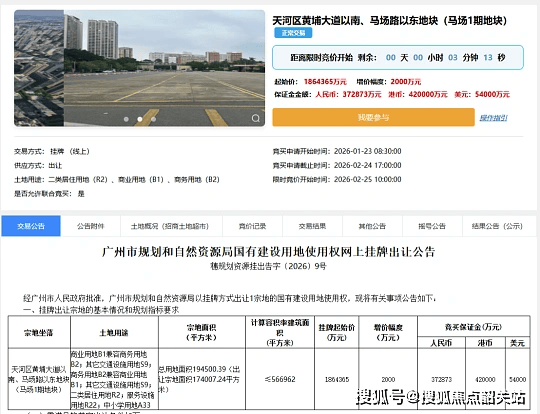Image resolution: width=540 pixels, height=414 pixels.
Task: Click the 正常交易 status badge
Action: 293,33
